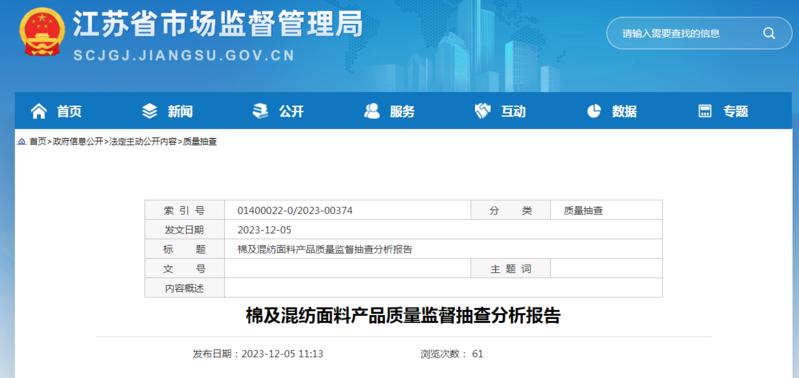Viewport: 799px width, 378px height.
Task: Click the article headline 棉及混纺面料产品质量监督抽查分析报告
Action: tap(403, 316)
